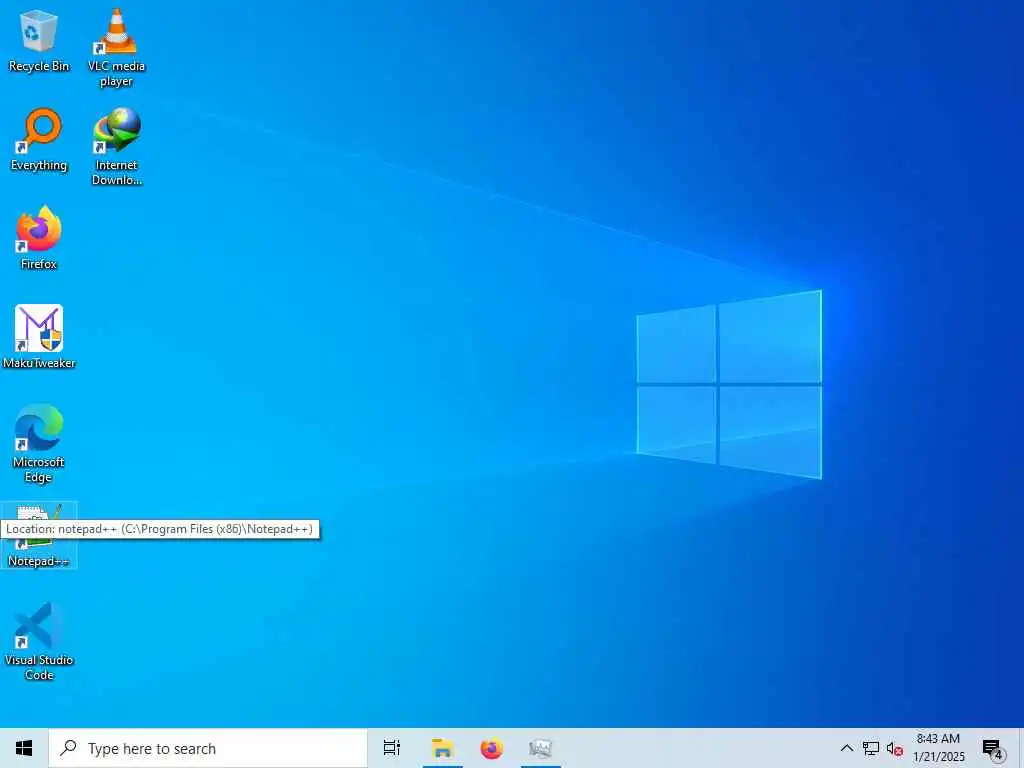Click the taskbar search box
Viewport: 1024px width, 768px height.
[208, 748]
